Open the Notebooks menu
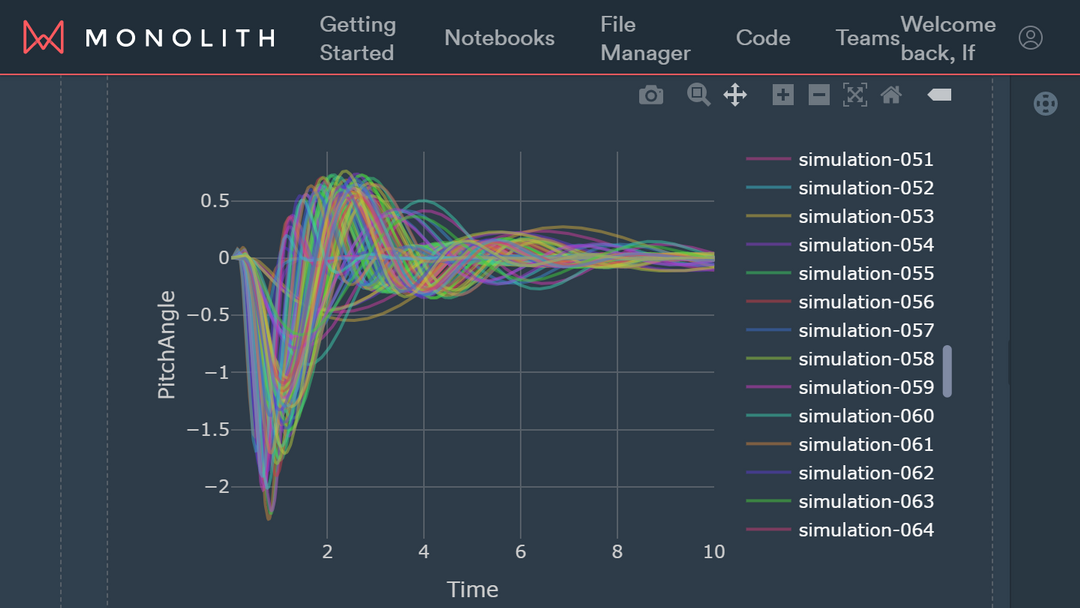 point(499,38)
